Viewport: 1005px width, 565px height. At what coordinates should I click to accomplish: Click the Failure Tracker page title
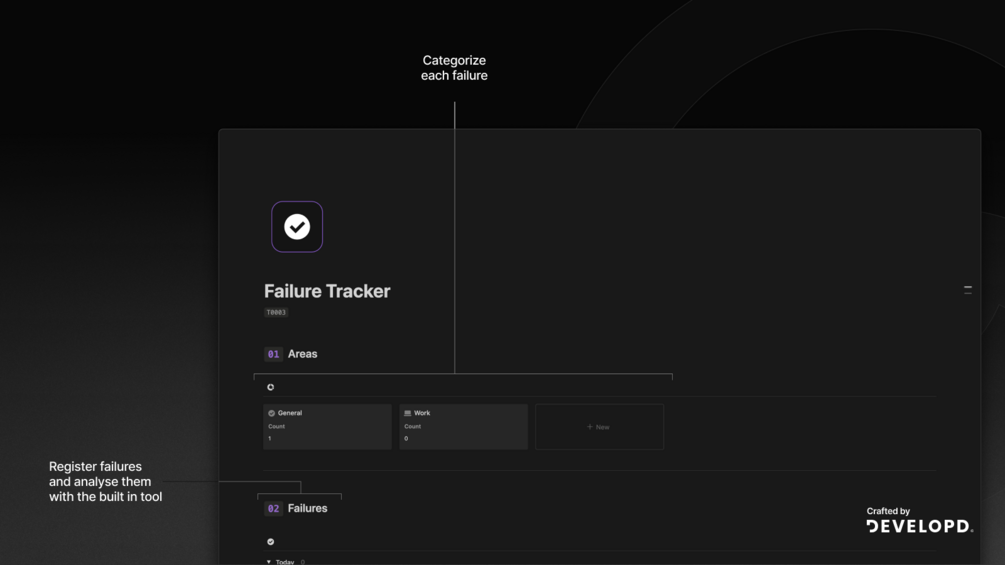tap(327, 291)
